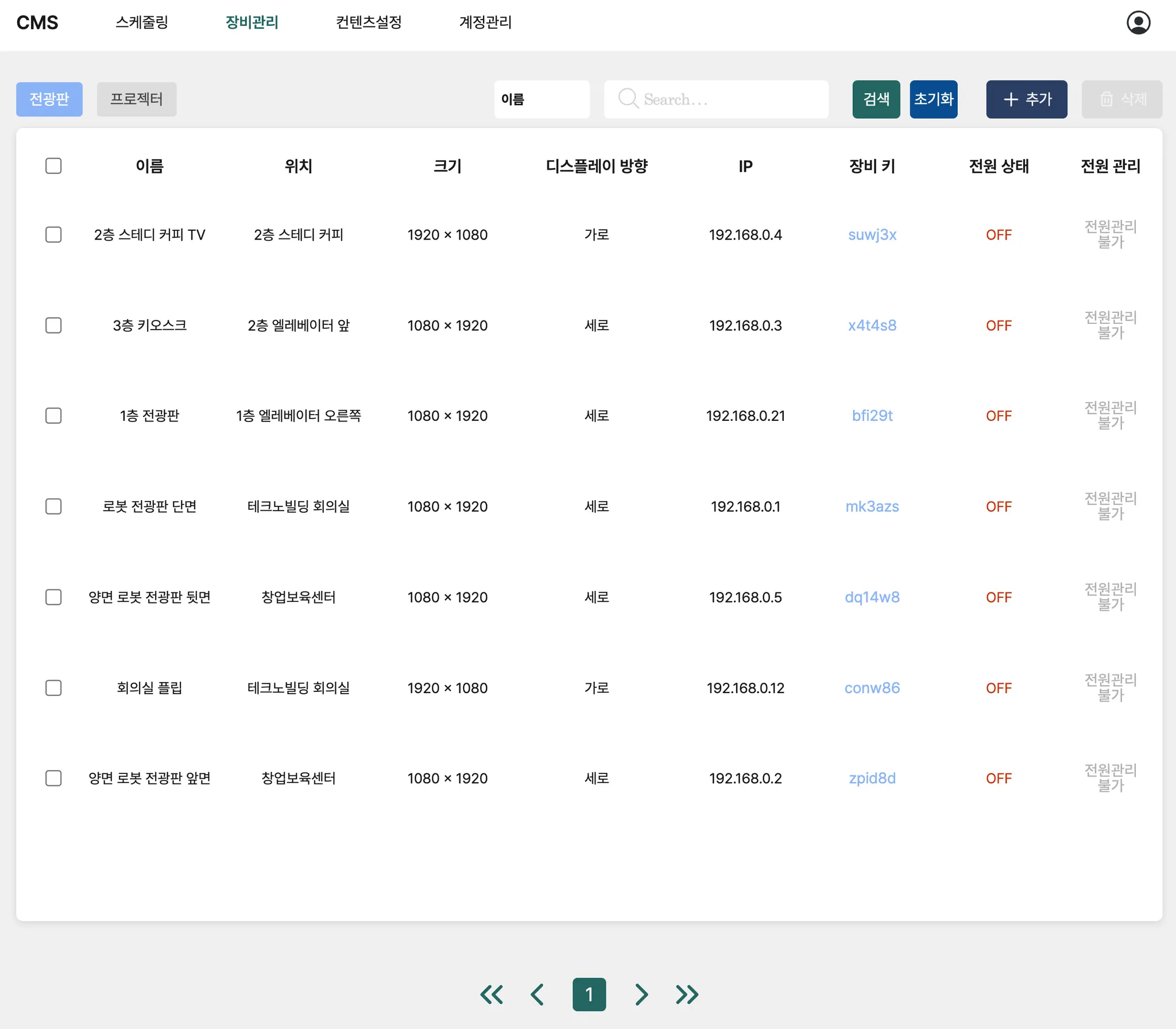Click the magnifier icon in search box
Viewport: 1176px width, 1029px height.
[x=628, y=99]
